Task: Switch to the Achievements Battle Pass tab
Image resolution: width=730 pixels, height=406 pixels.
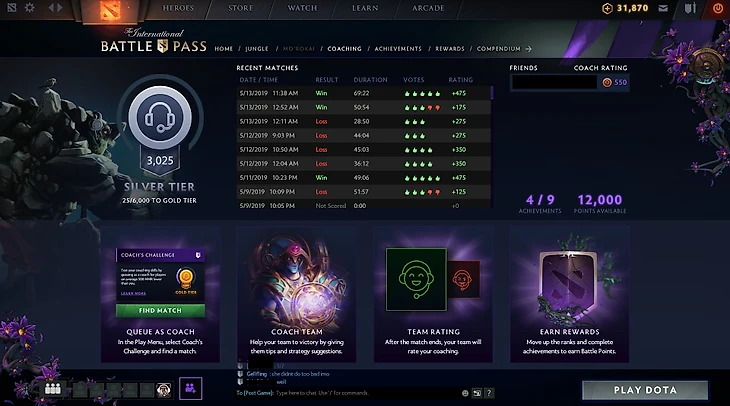Action: coord(398,48)
